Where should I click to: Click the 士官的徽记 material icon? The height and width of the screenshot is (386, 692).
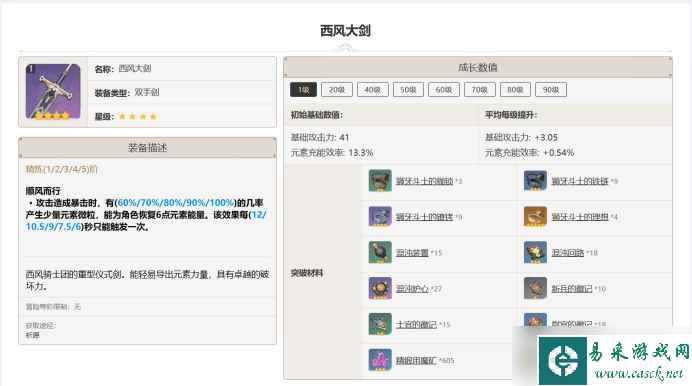click(380, 324)
